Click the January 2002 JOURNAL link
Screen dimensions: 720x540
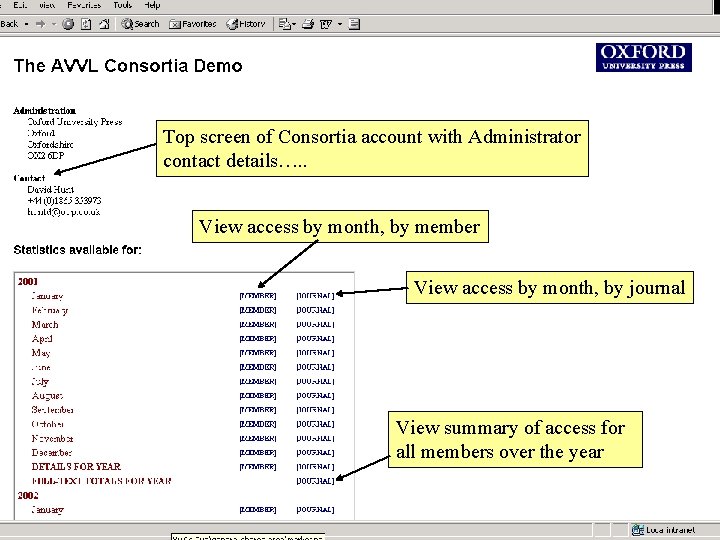[315, 509]
